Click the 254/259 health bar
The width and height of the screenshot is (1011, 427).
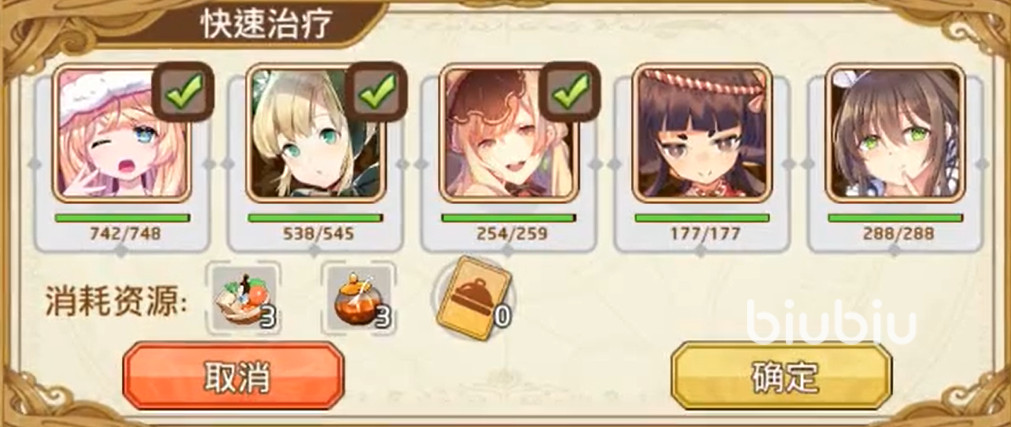click(509, 219)
